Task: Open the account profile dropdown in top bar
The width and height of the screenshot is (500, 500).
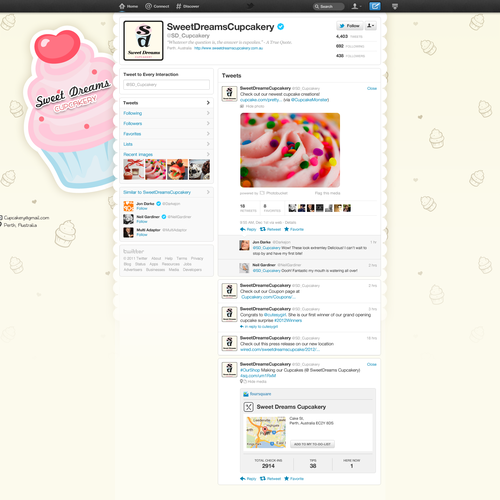Action: (x=356, y=6)
